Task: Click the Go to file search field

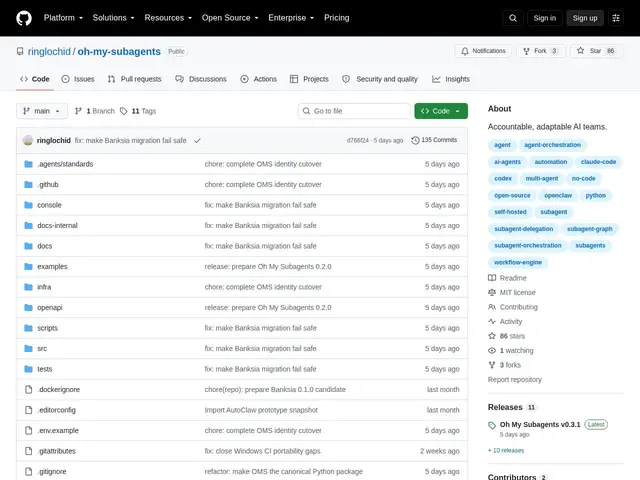Action: pyautogui.click(x=354, y=111)
